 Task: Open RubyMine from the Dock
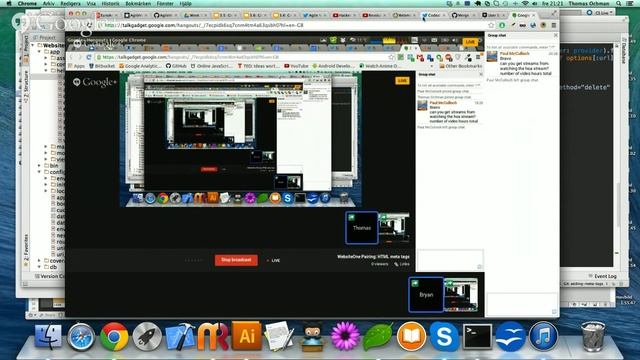(213, 337)
